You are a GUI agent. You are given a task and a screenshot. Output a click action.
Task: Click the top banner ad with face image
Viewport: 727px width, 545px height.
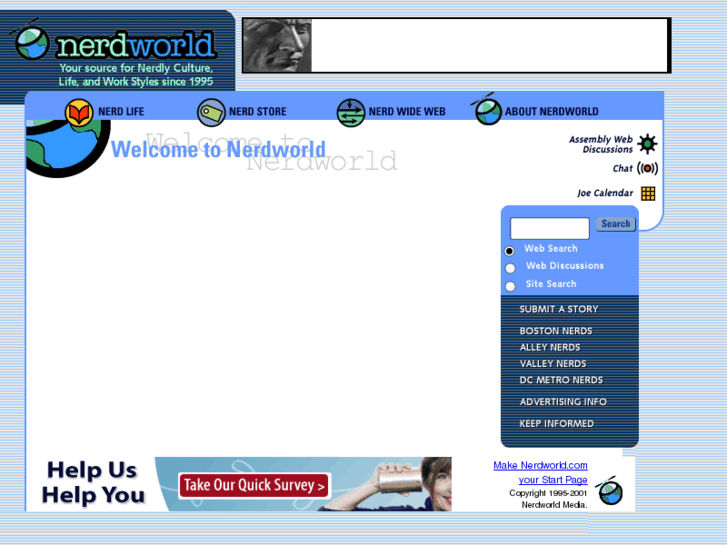coord(456,45)
